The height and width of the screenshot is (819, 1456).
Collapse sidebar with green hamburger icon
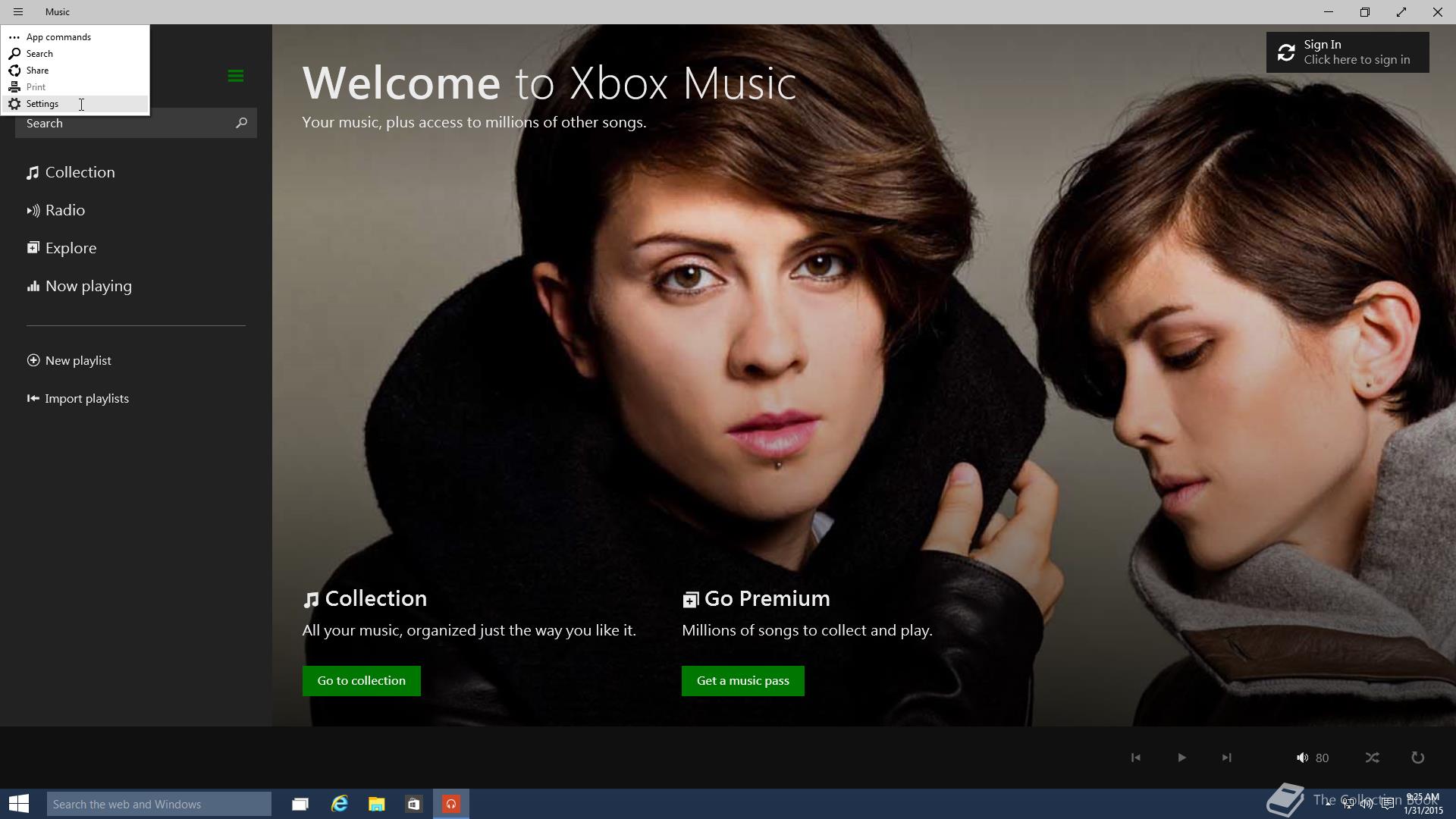235,76
